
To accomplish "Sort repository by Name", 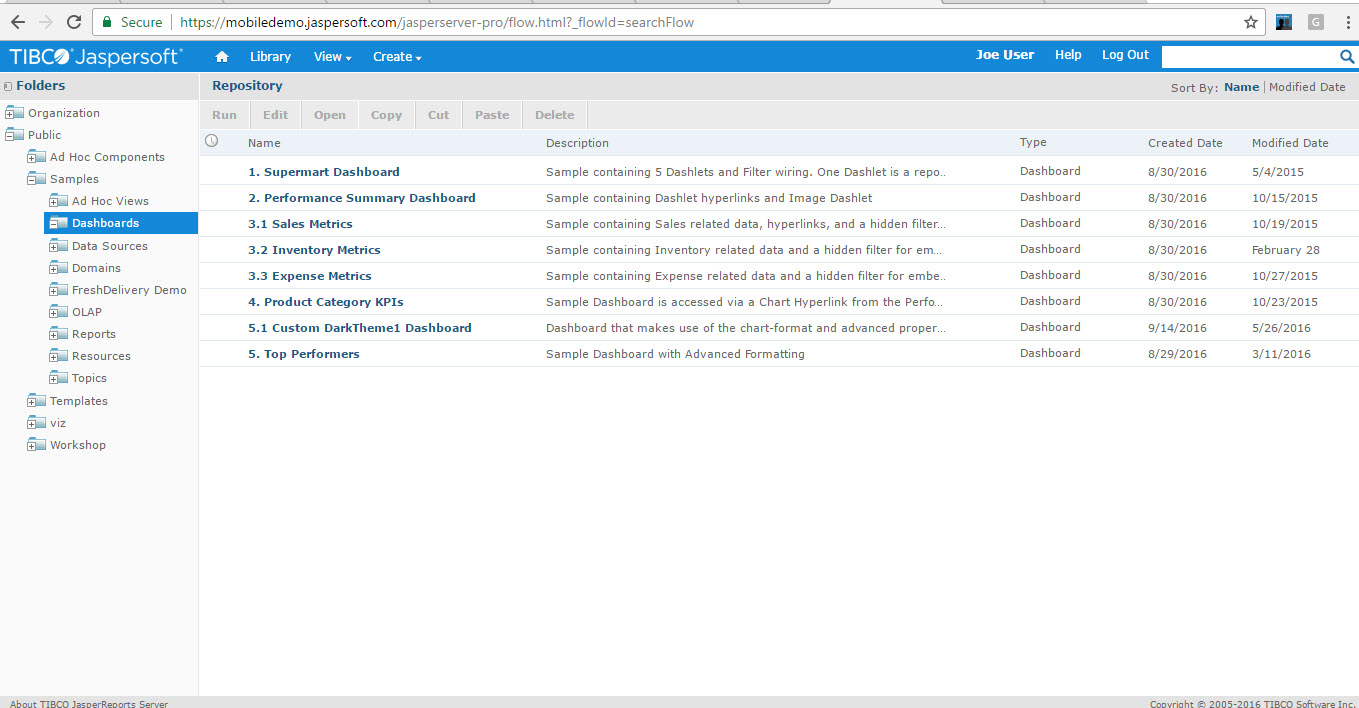I will (1241, 87).
